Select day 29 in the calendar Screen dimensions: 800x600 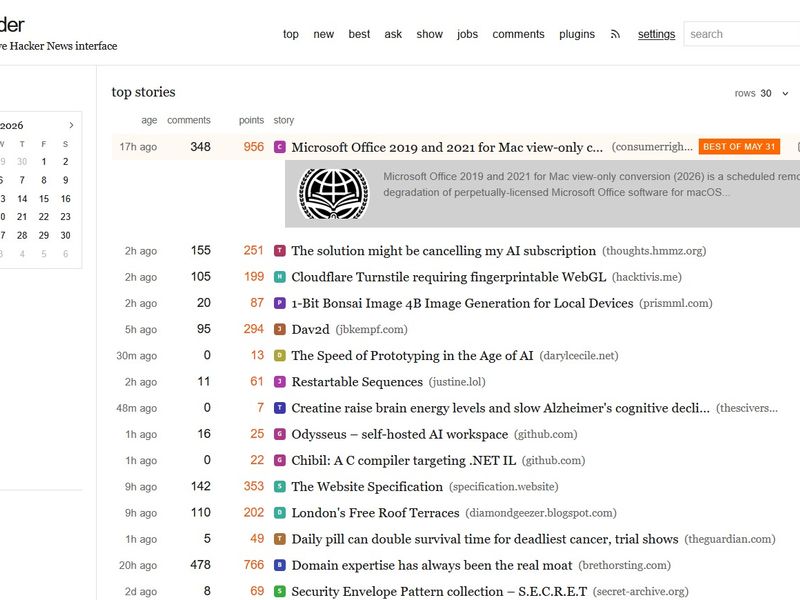[44, 235]
